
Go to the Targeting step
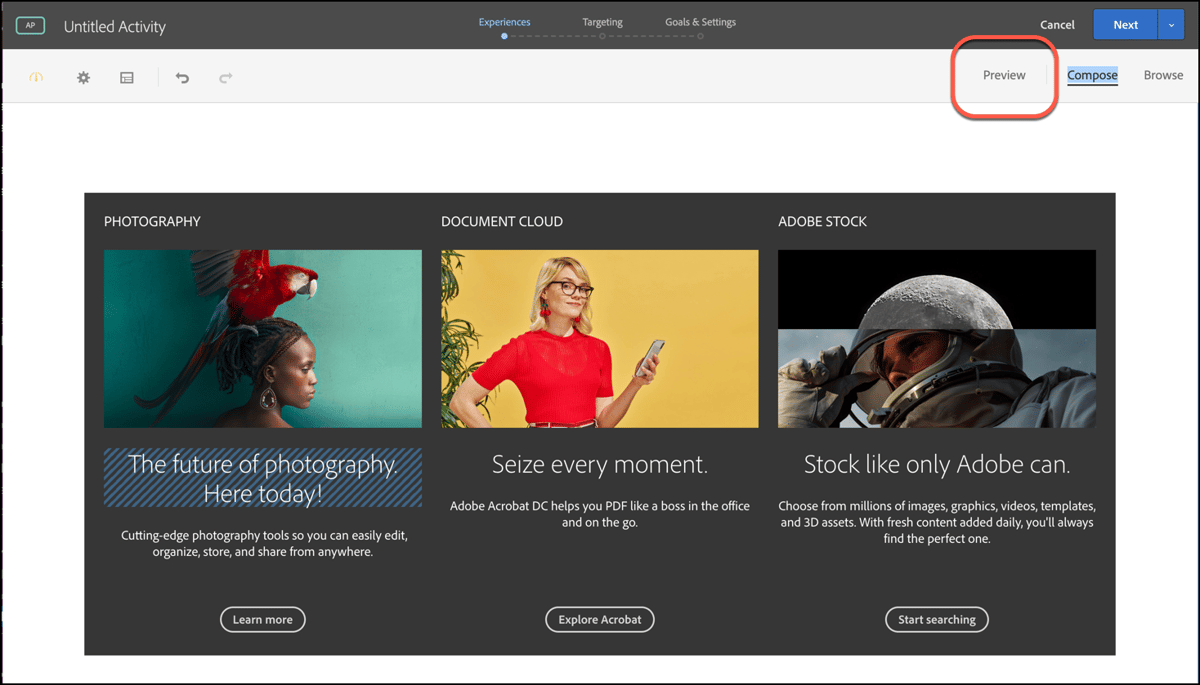pos(602,22)
